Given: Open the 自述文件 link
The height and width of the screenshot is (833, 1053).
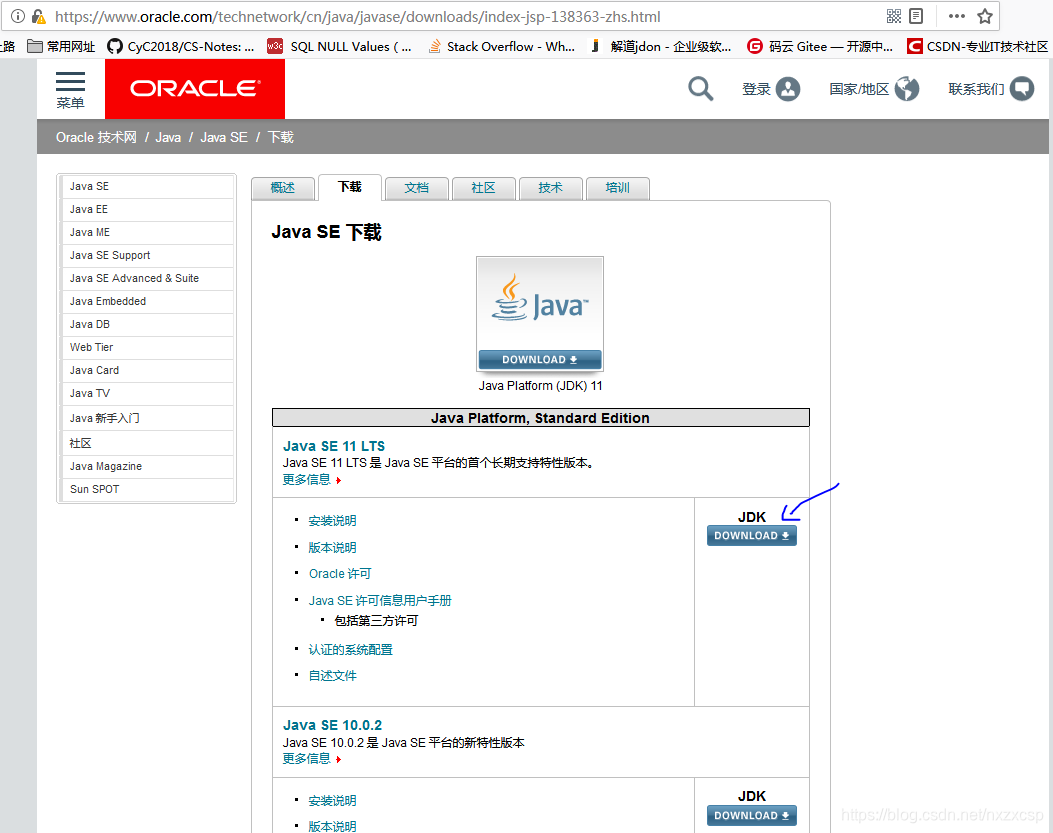Looking at the screenshot, I should pos(332,676).
